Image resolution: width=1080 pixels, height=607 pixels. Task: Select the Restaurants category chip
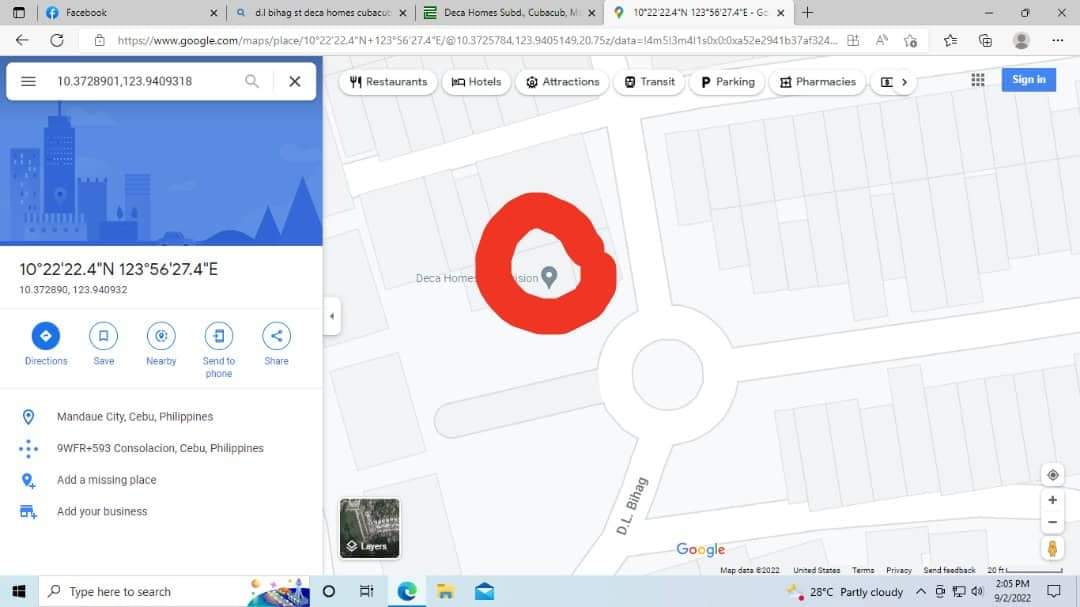[x=388, y=82]
